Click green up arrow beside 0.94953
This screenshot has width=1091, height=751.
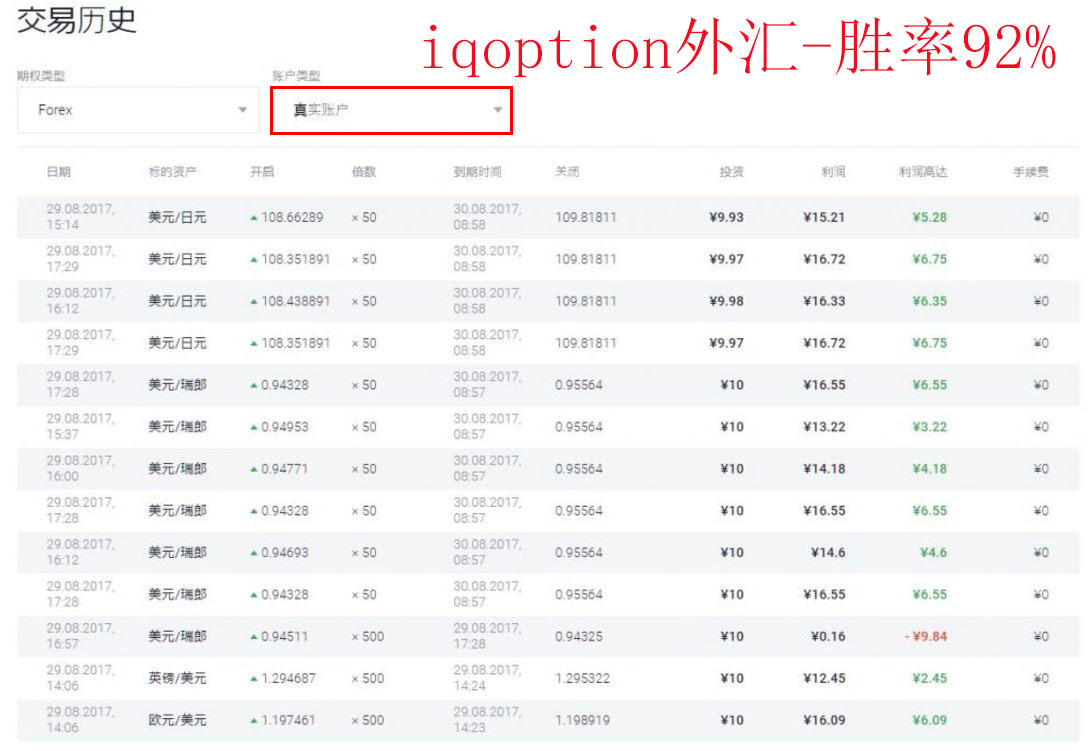(254, 427)
